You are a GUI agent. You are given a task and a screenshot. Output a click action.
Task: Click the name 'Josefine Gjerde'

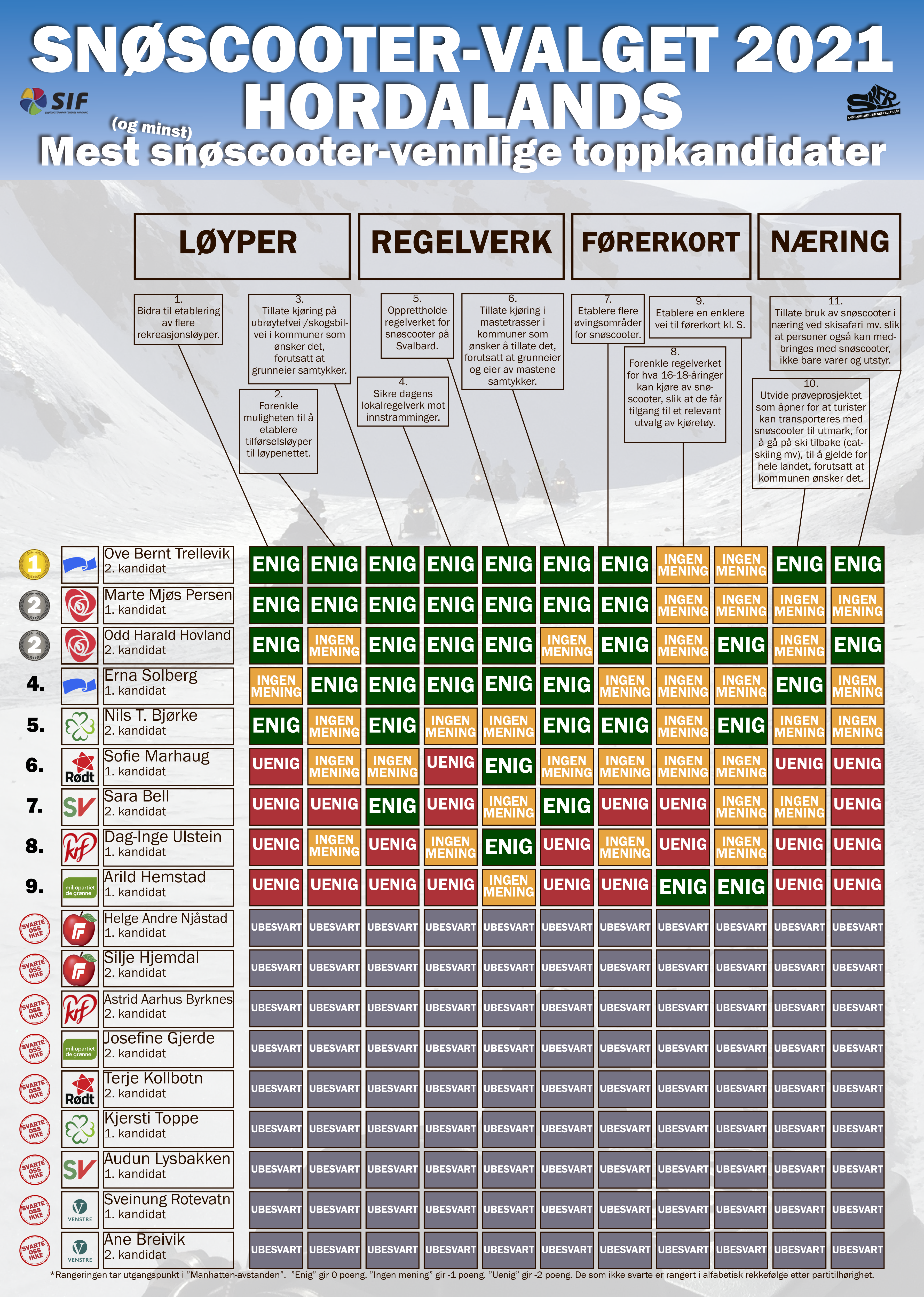click(159, 1039)
